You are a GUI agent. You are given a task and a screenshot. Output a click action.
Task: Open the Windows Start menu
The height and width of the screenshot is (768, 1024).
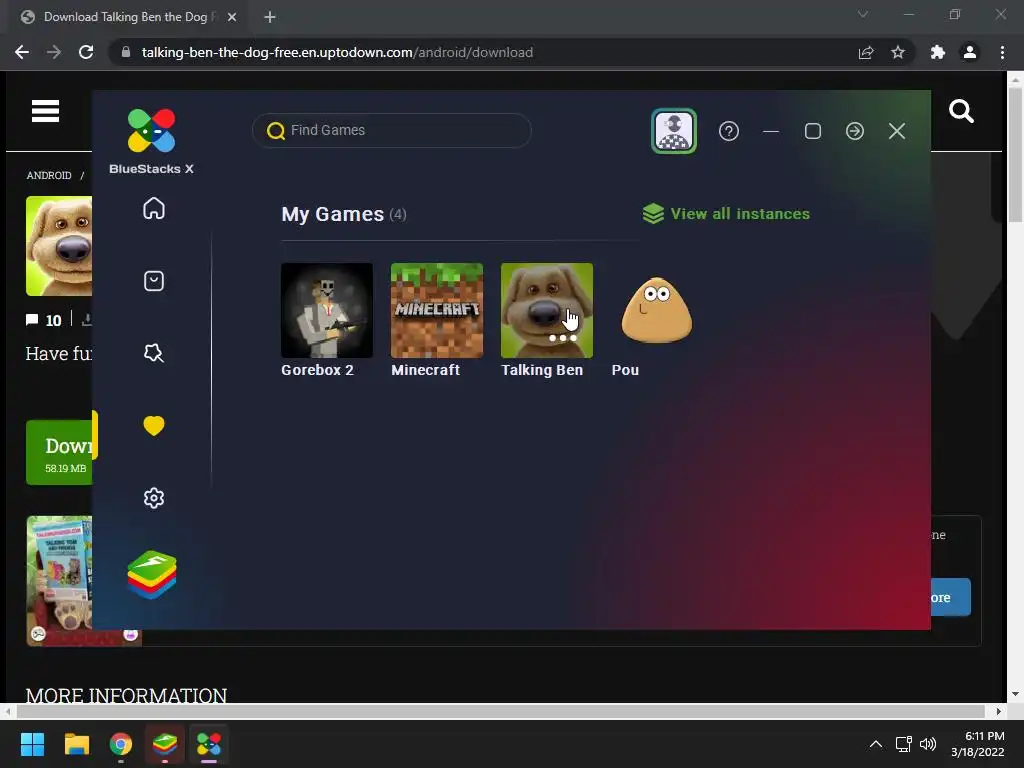pyautogui.click(x=32, y=744)
